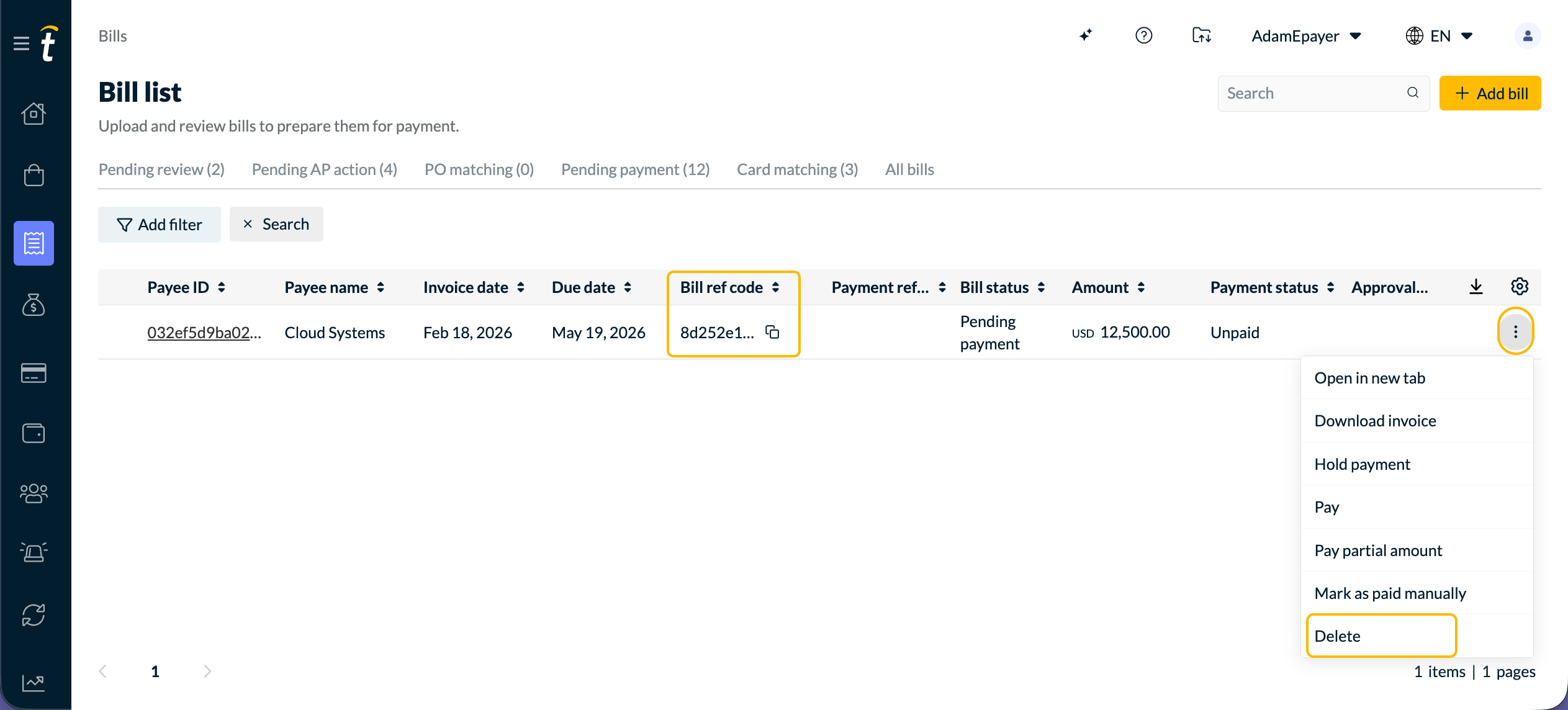Image resolution: width=1568 pixels, height=710 pixels.
Task: Click the sparkle AI assistant icon
Action: click(x=1086, y=35)
